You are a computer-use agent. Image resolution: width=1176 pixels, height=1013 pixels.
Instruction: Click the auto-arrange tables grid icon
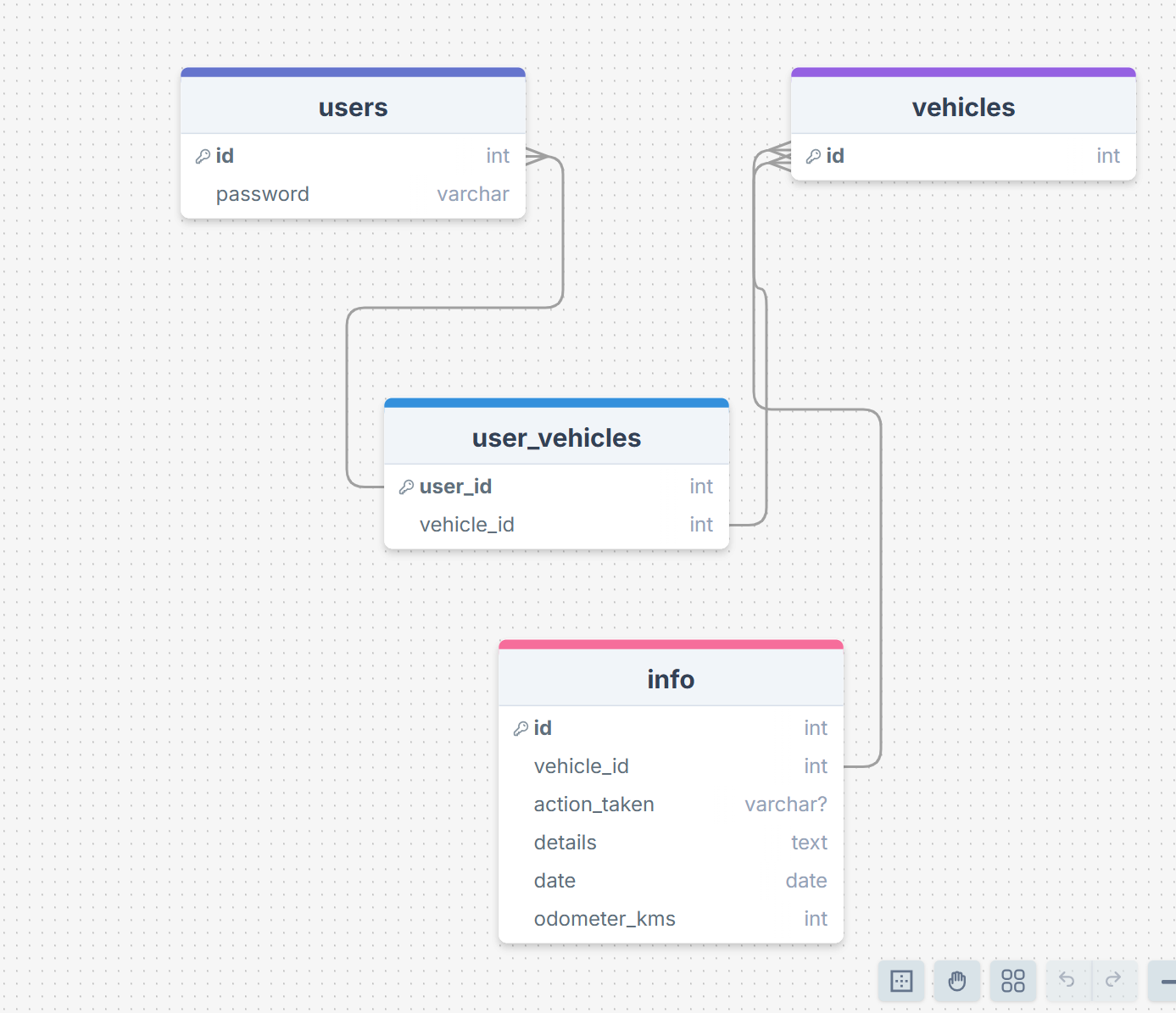1012,981
